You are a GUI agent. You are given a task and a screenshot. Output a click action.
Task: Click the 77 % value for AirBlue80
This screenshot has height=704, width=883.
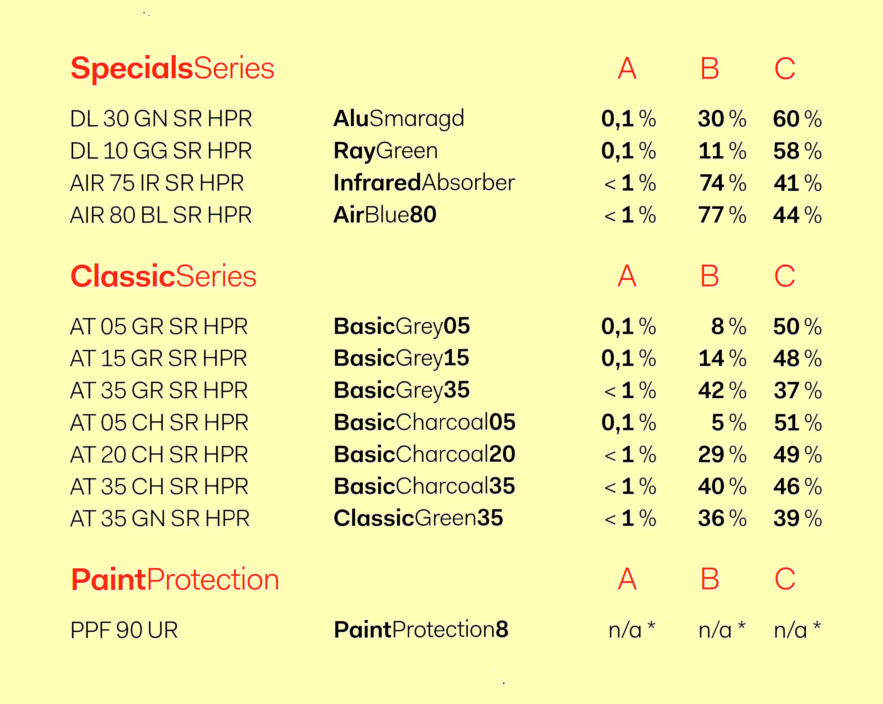[x=722, y=215]
